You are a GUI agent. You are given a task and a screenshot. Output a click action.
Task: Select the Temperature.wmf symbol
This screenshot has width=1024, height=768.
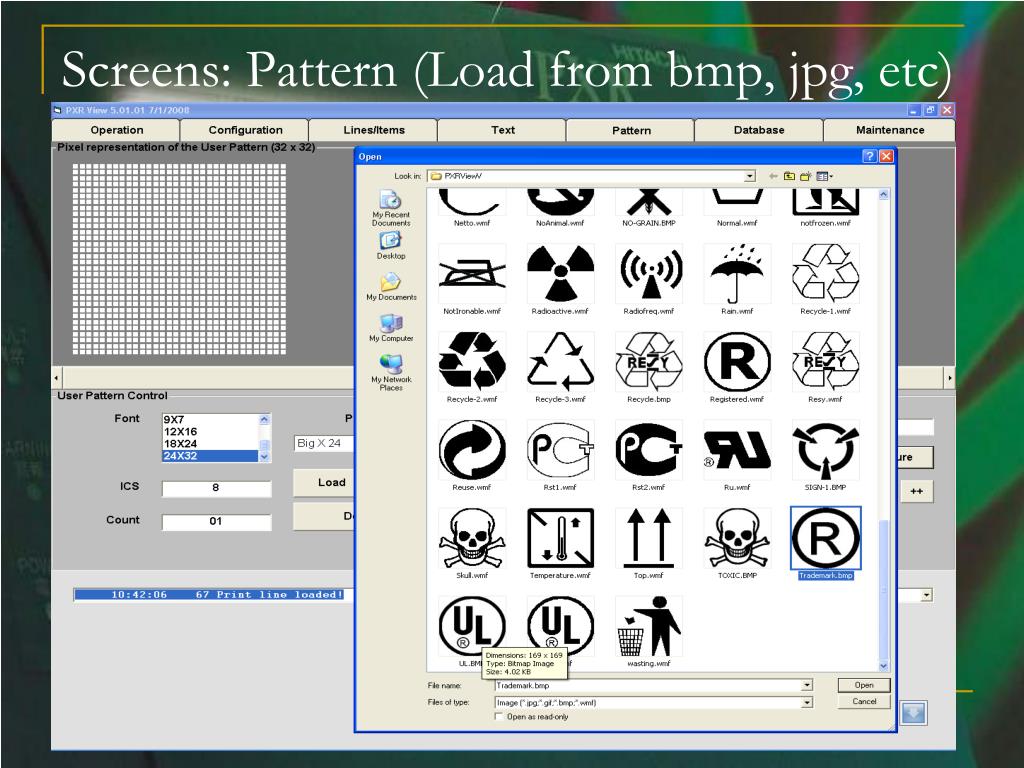click(560, 544)
